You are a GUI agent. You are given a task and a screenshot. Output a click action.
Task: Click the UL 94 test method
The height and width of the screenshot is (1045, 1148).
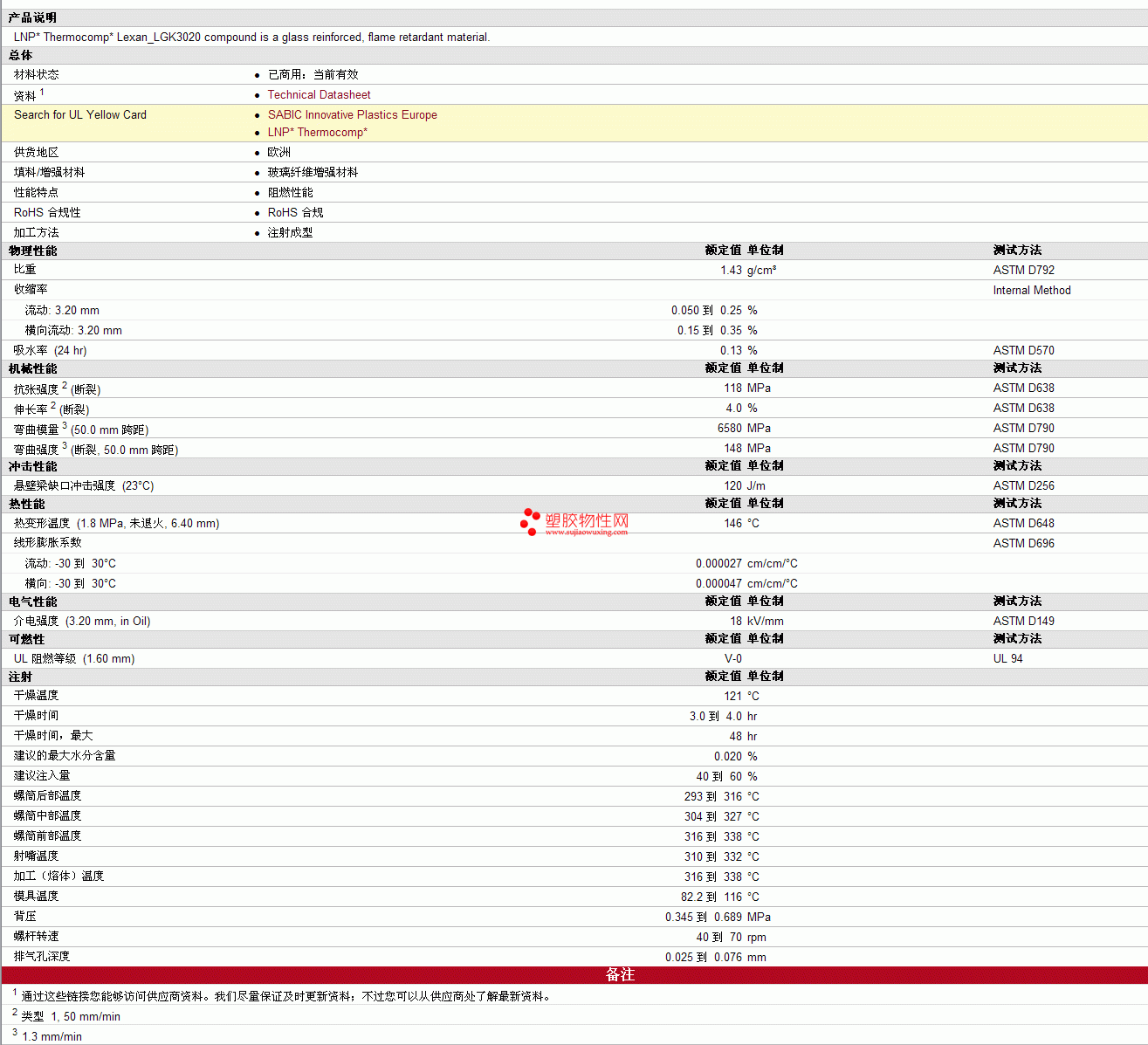1007,658
